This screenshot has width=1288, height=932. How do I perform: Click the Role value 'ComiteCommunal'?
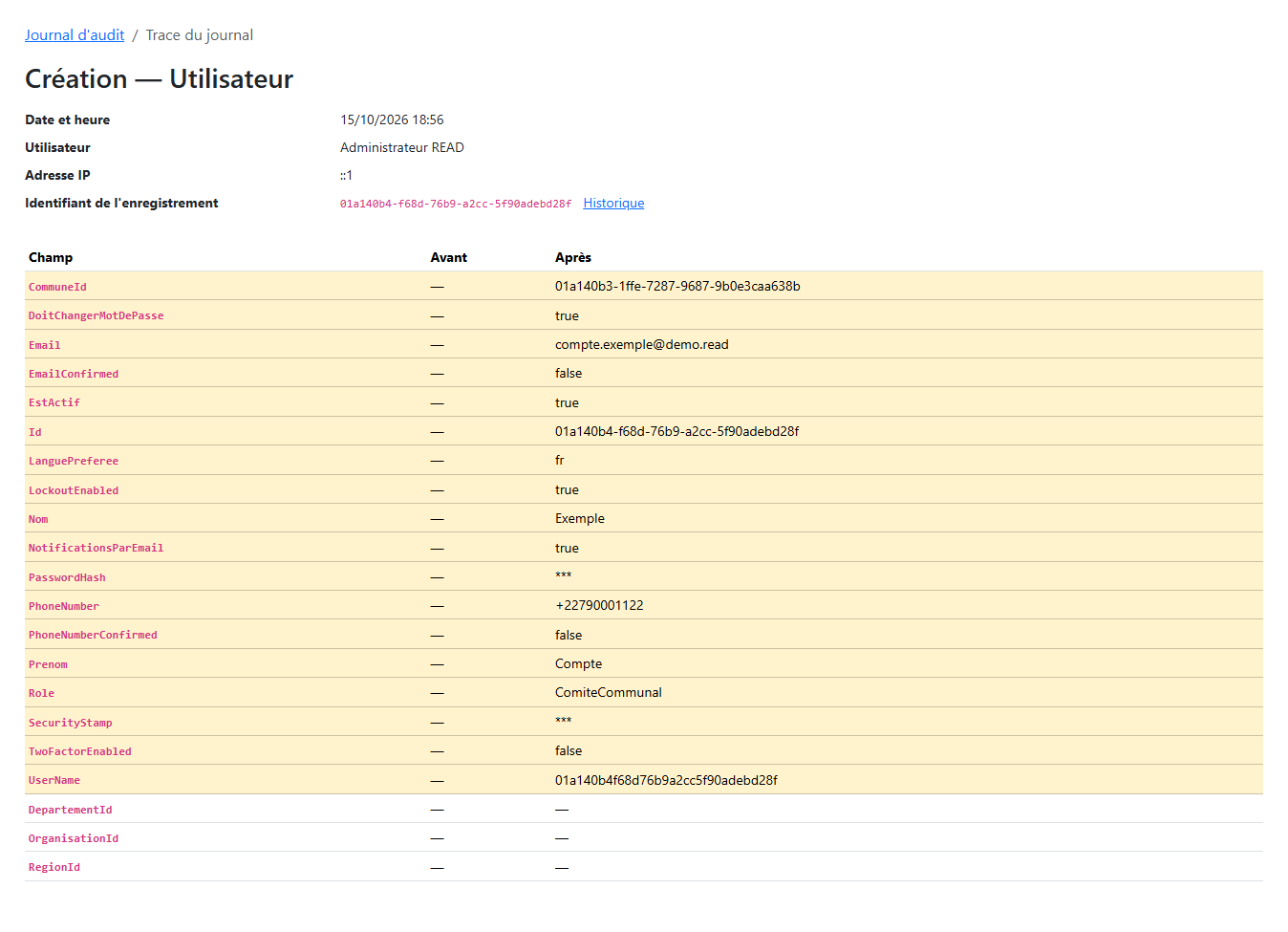point(609,692)
